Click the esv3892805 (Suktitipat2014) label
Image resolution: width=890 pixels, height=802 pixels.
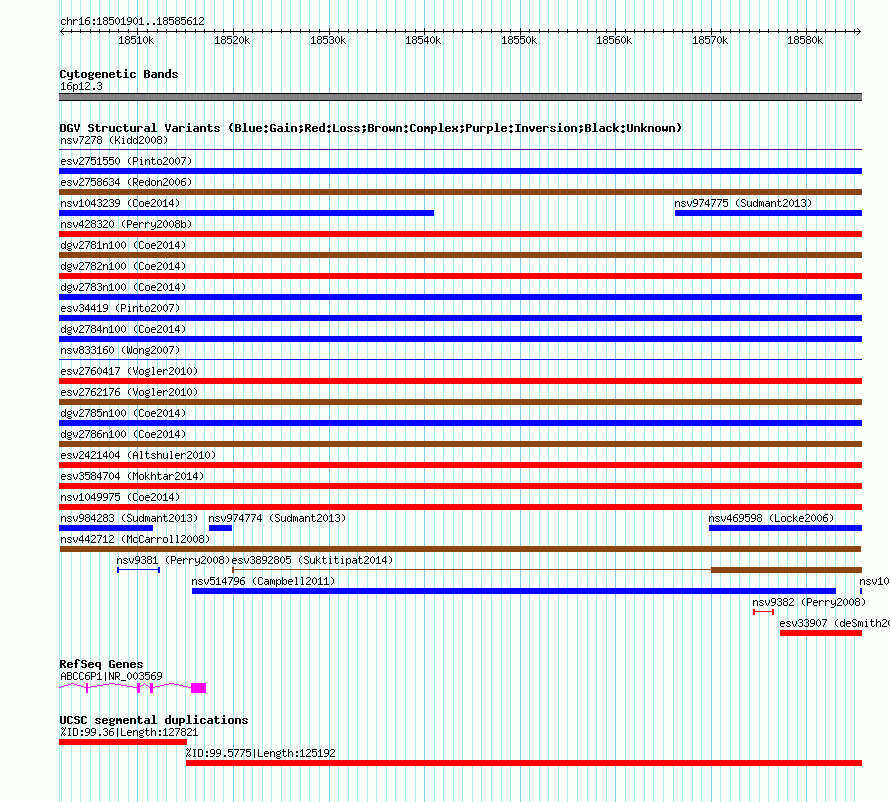pos(312,560)
